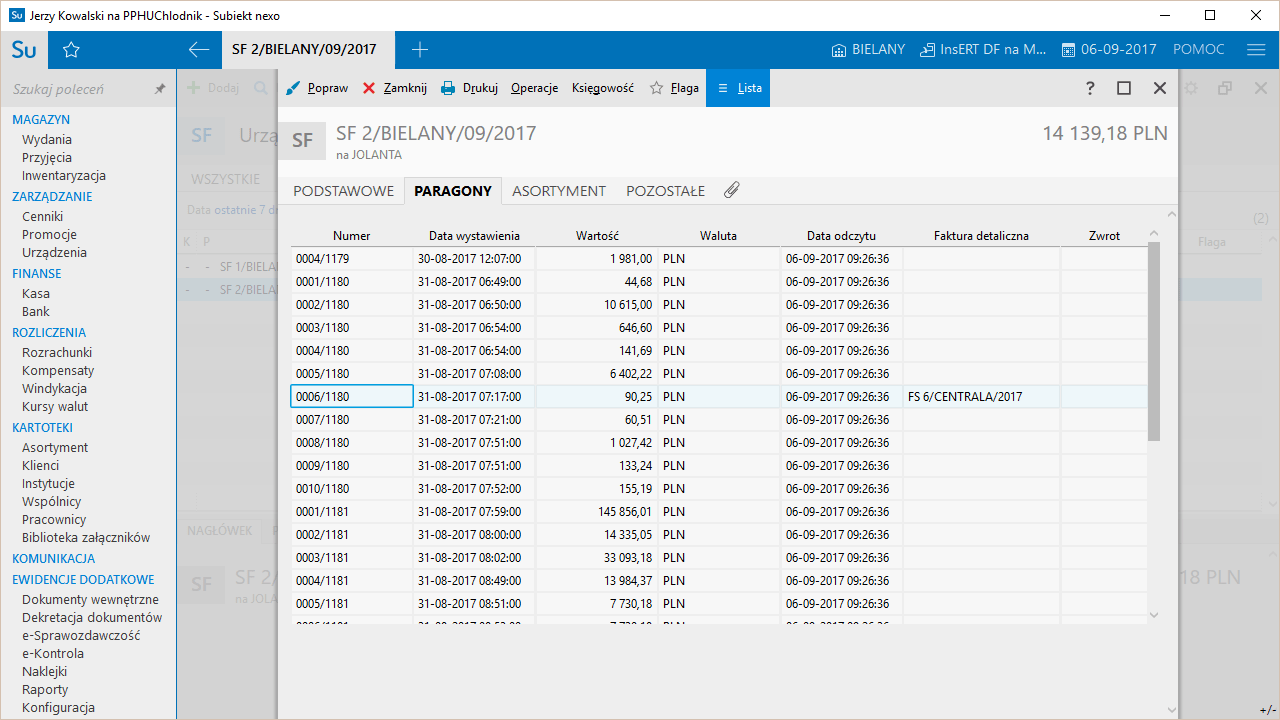Click the plus/minus zoom indicator
This screenshot has width=1280, height=720.
coord(1266,709)
